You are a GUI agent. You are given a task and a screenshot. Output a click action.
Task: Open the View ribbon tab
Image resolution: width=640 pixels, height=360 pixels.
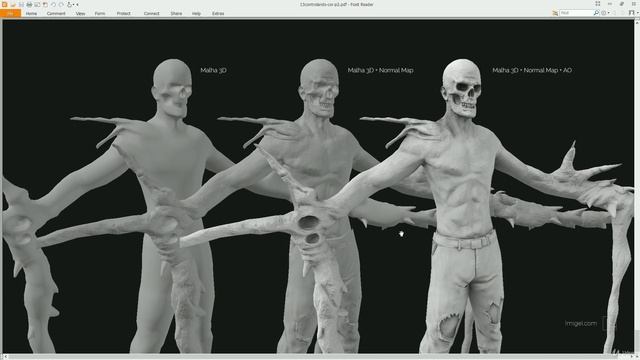point(80,13)
